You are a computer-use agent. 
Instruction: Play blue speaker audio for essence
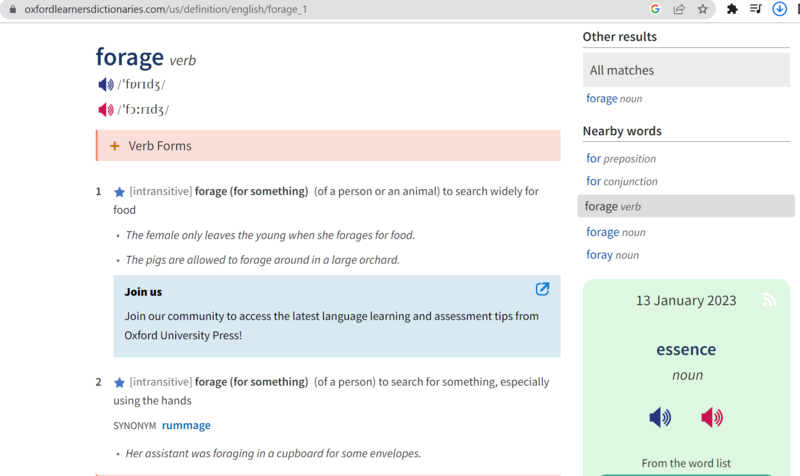pyautogui.click(x=660, y=417)
